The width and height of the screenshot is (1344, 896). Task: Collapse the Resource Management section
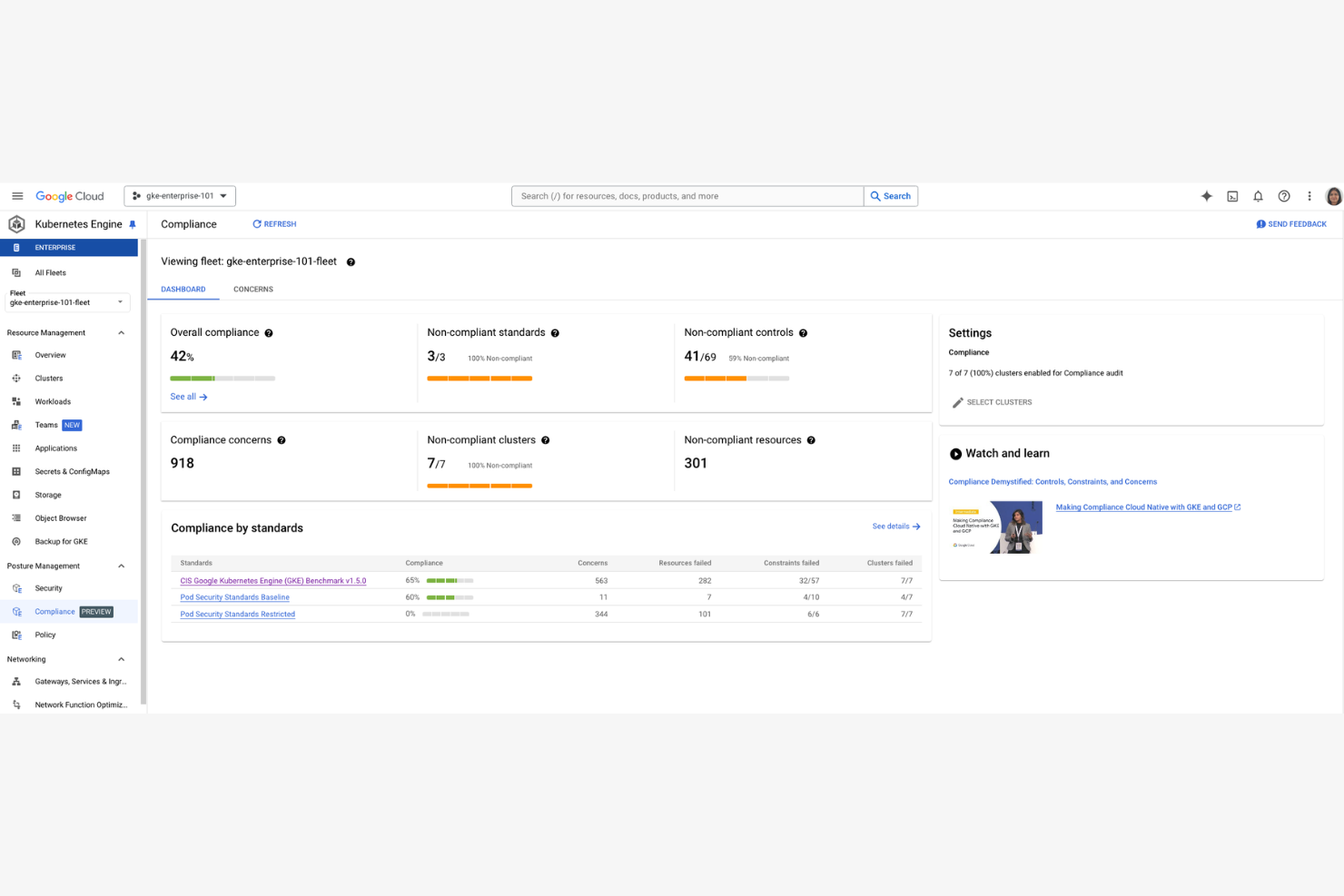(121, 332)
